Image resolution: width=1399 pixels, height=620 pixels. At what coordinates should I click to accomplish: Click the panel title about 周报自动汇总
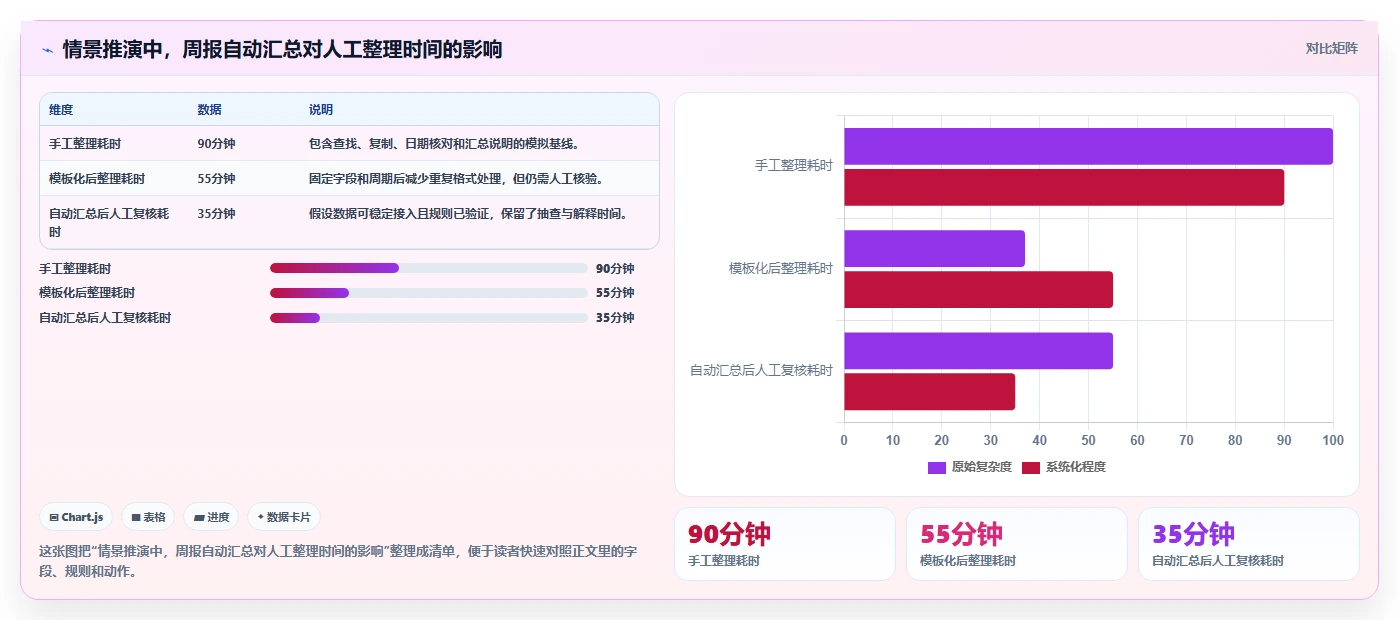[x=282, y=49]
